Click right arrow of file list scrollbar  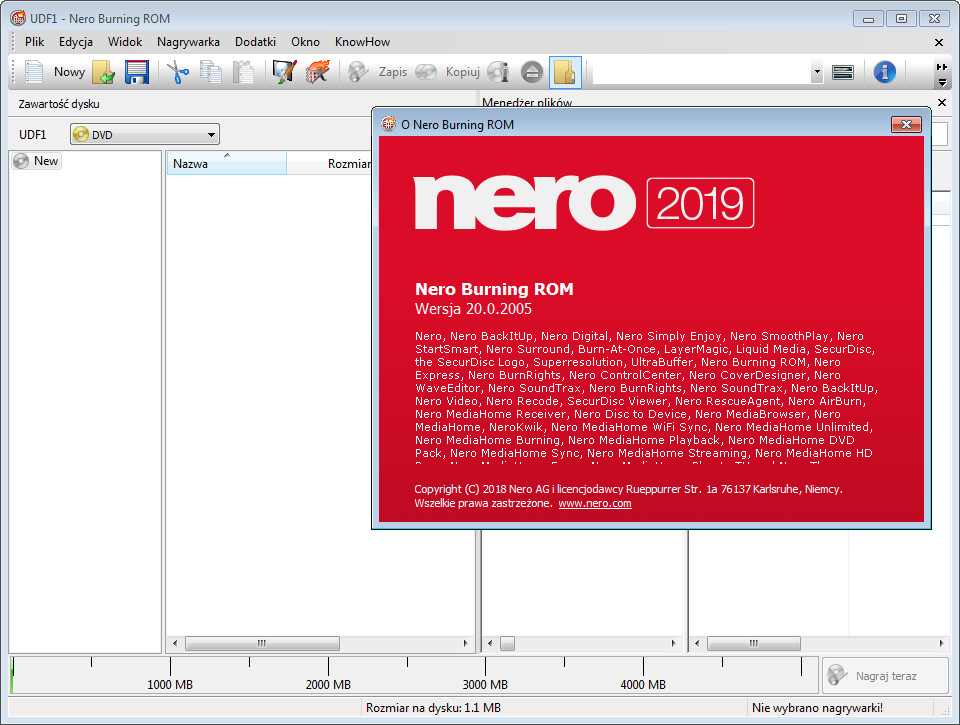941,643
